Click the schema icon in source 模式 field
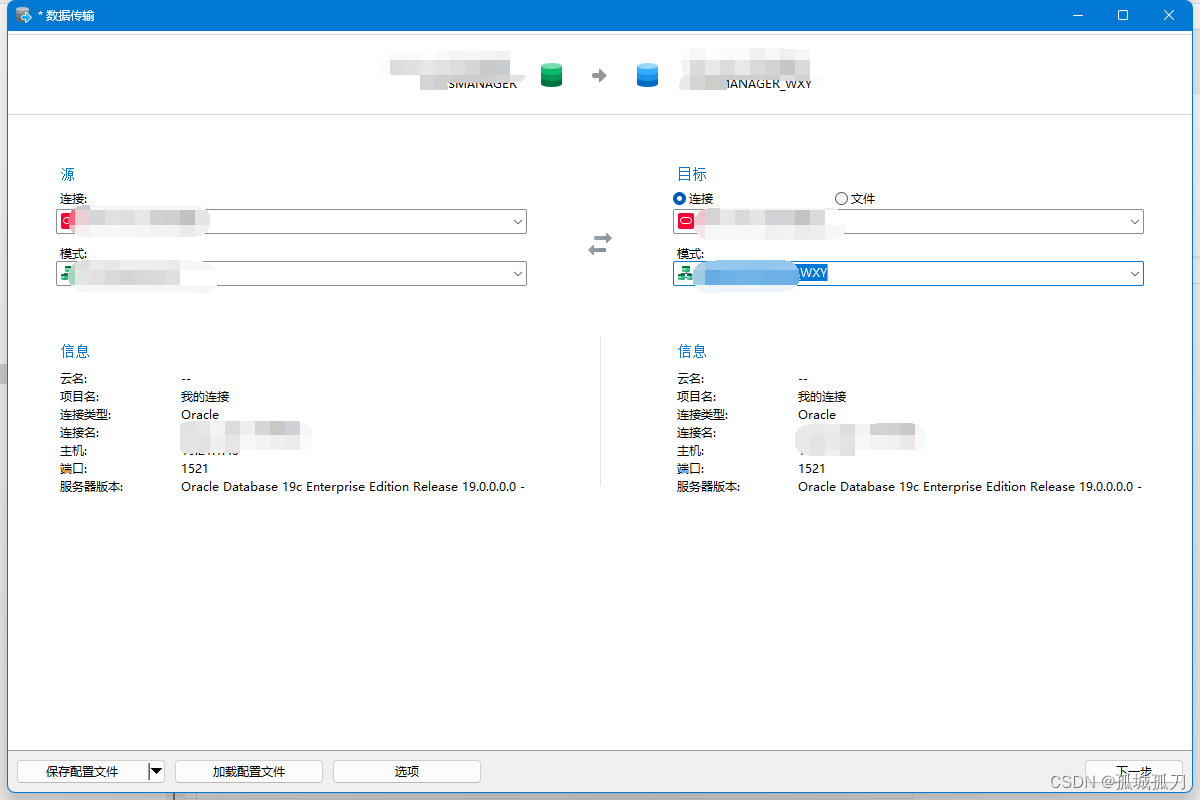Screen dimensions: 1200x800 pyautogui.click(x=65, y=273)
